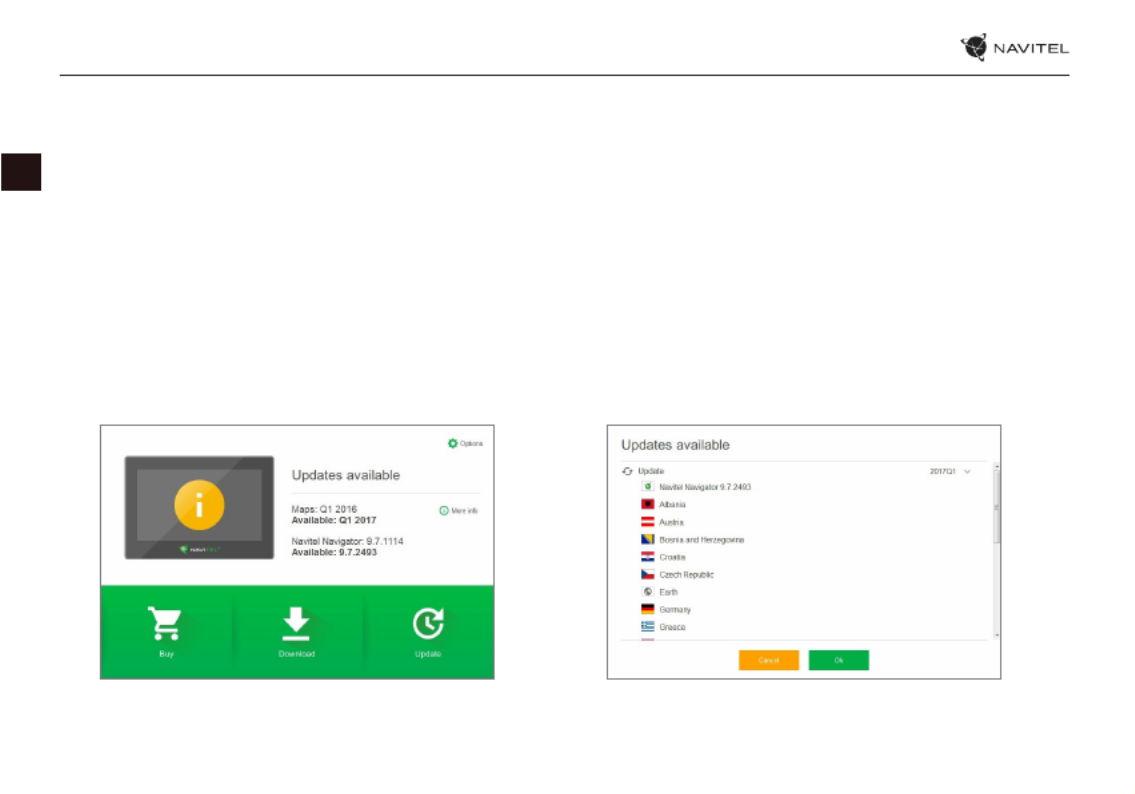Click the Download arrow icon
This screenshot has width=1135, height=794.
coord(296,624)
